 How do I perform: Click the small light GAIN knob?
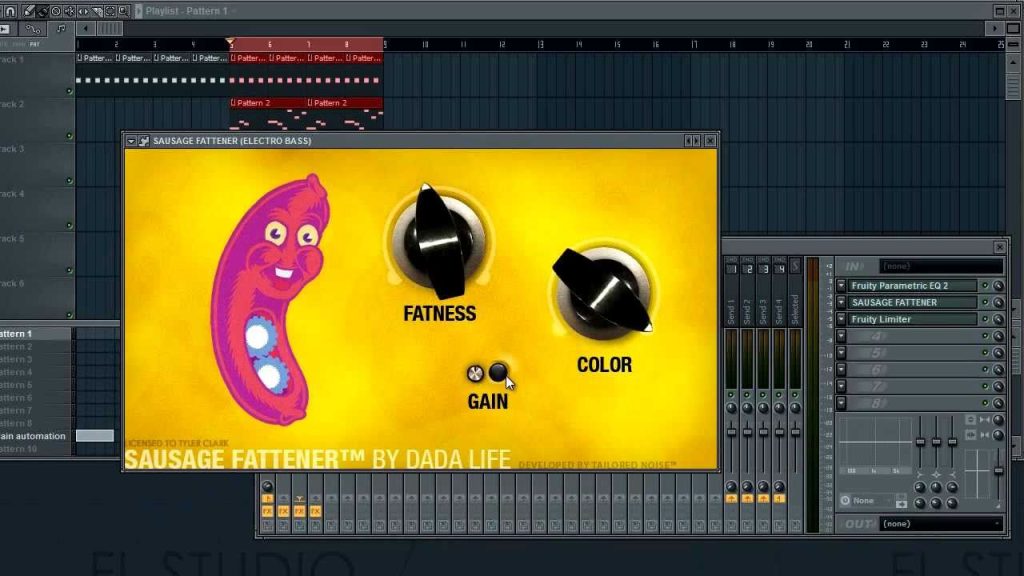click(x=475, y=373)
